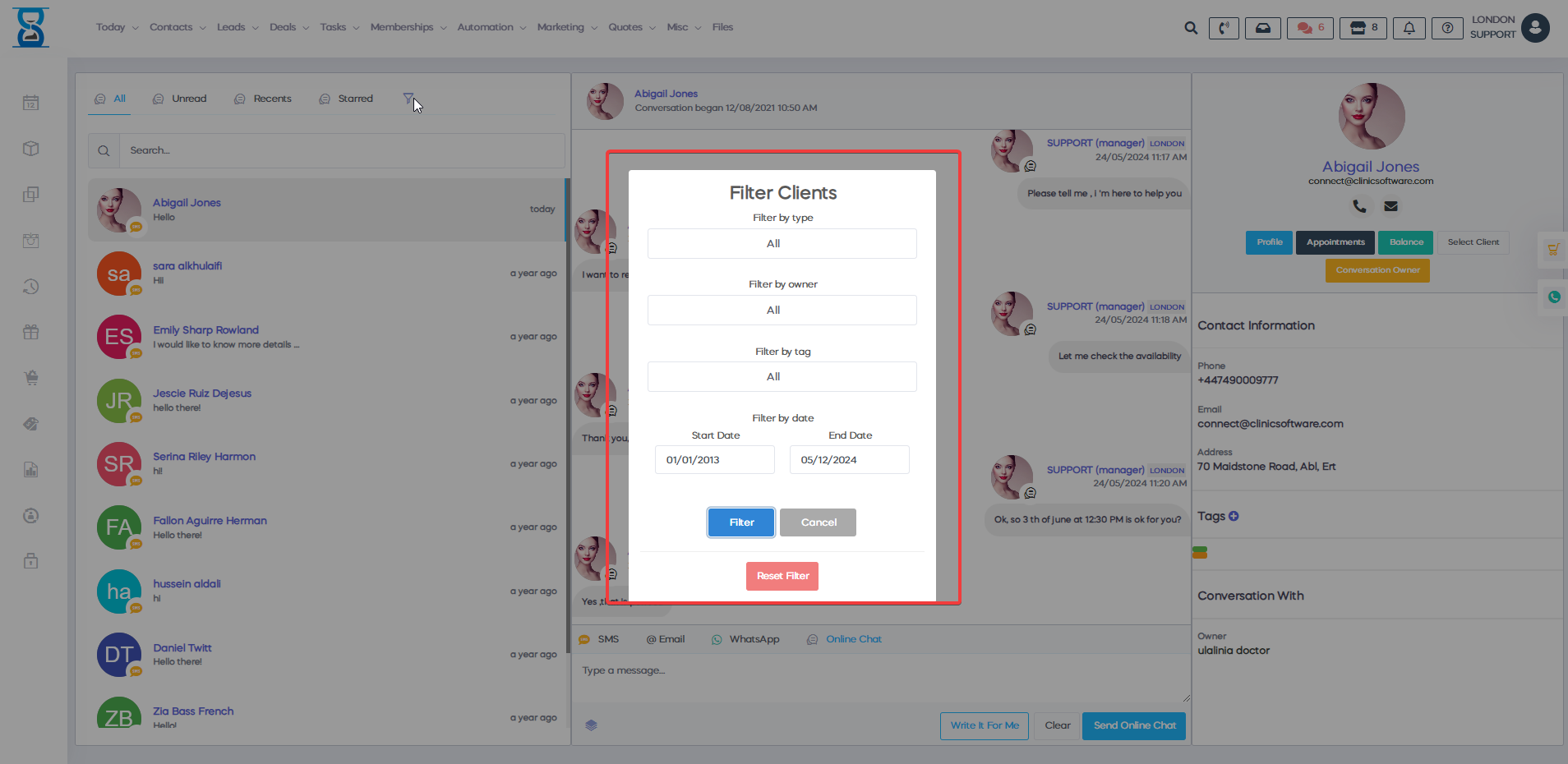Image resolution: width=1568 pixels, height=764 pixels.
Task: Open the Leads menu
Action: 237,27
